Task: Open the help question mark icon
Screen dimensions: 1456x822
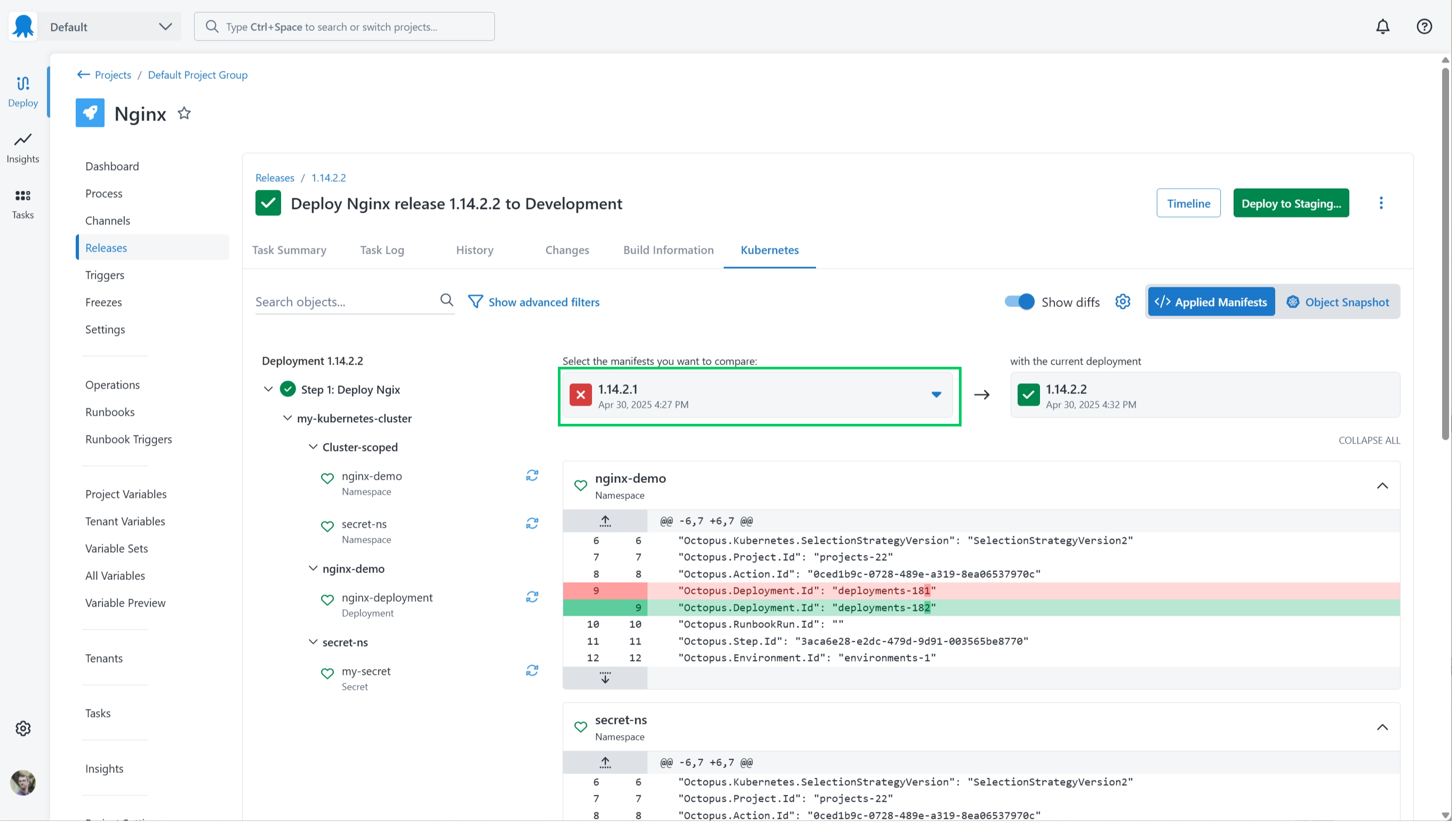Action: (x=1424, y=27)
